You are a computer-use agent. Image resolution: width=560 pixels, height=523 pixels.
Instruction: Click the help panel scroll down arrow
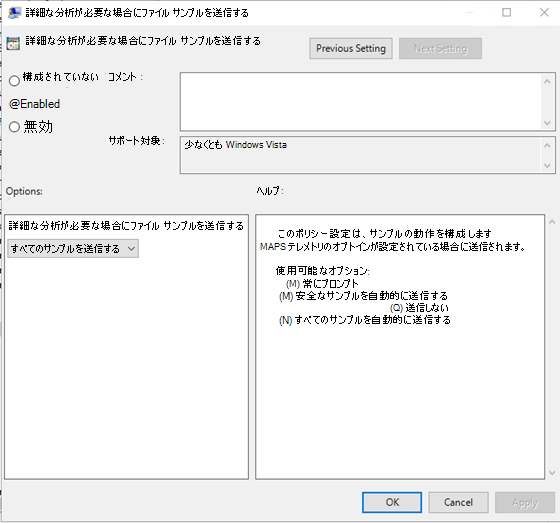tap(552, 473)
